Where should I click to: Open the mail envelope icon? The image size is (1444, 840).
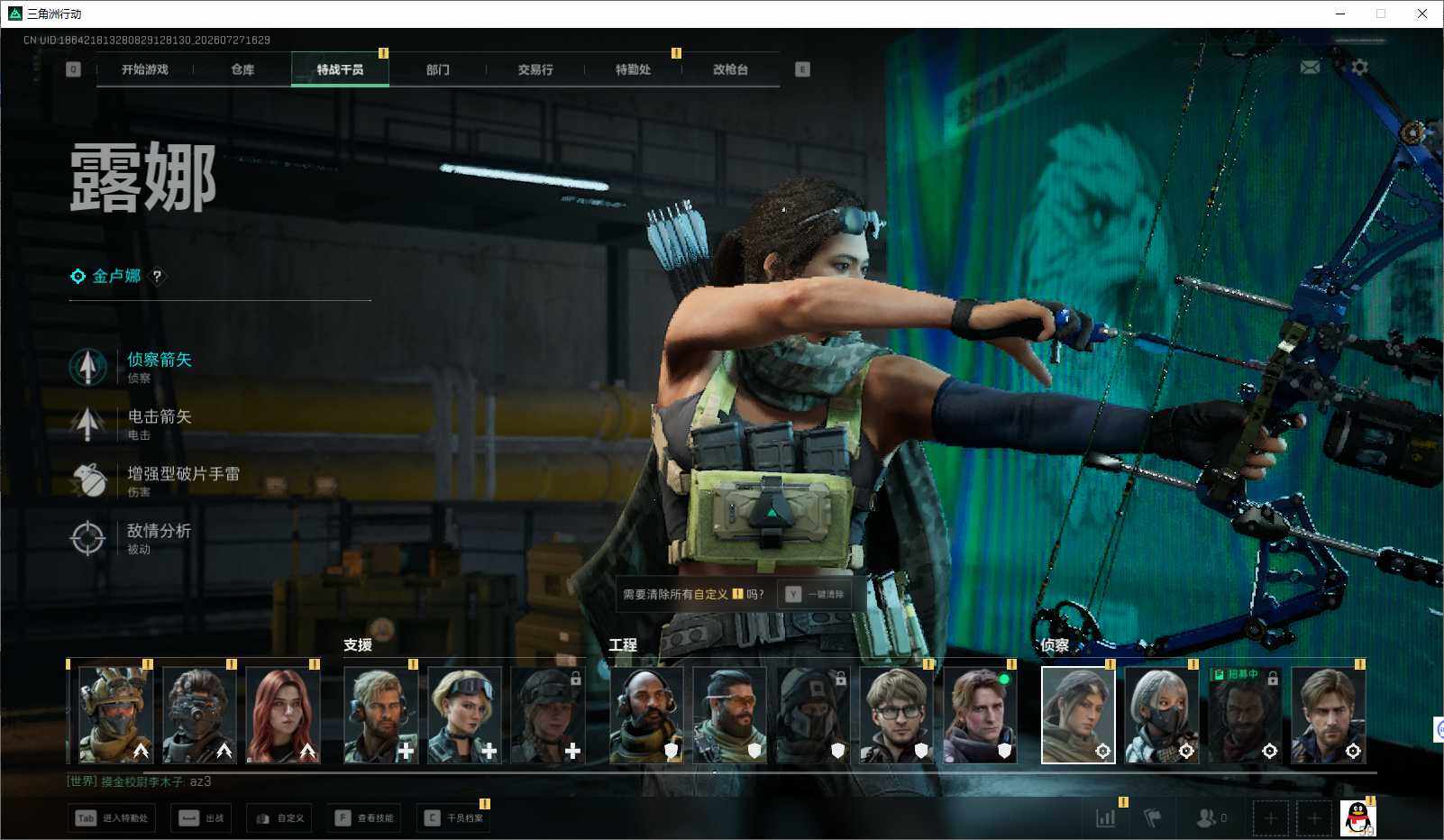pos(1310,68)
